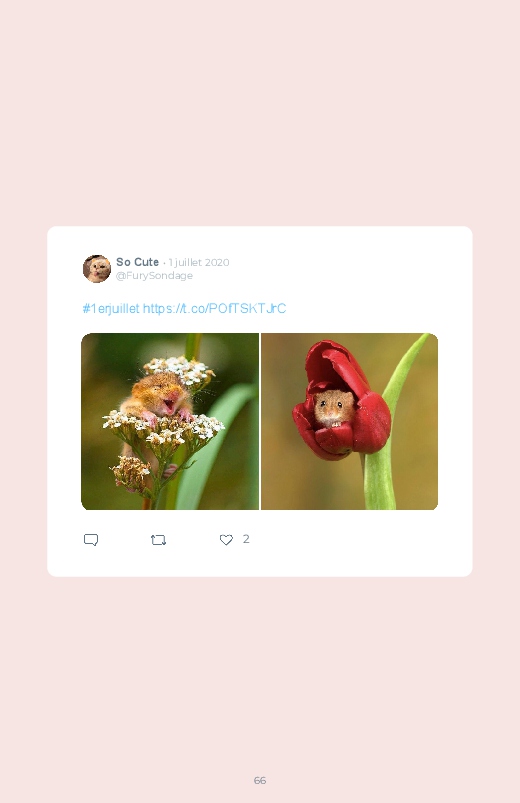Click the 1 juillet 2020 timestamp
This screenshot has height=803, width=520.
point(199,262)
